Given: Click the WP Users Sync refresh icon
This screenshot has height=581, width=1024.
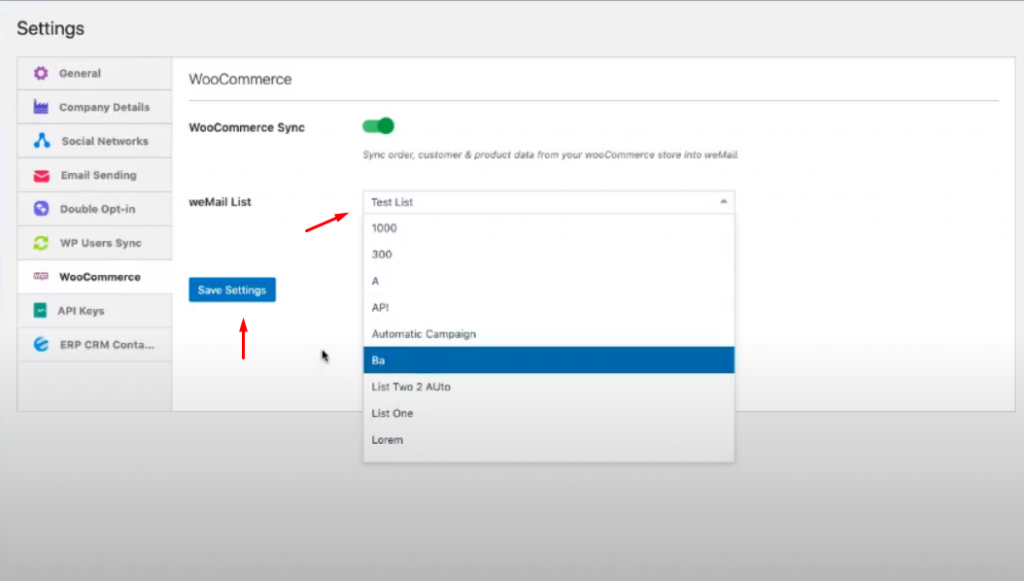Looking at the screenshot, I should 40,243.
